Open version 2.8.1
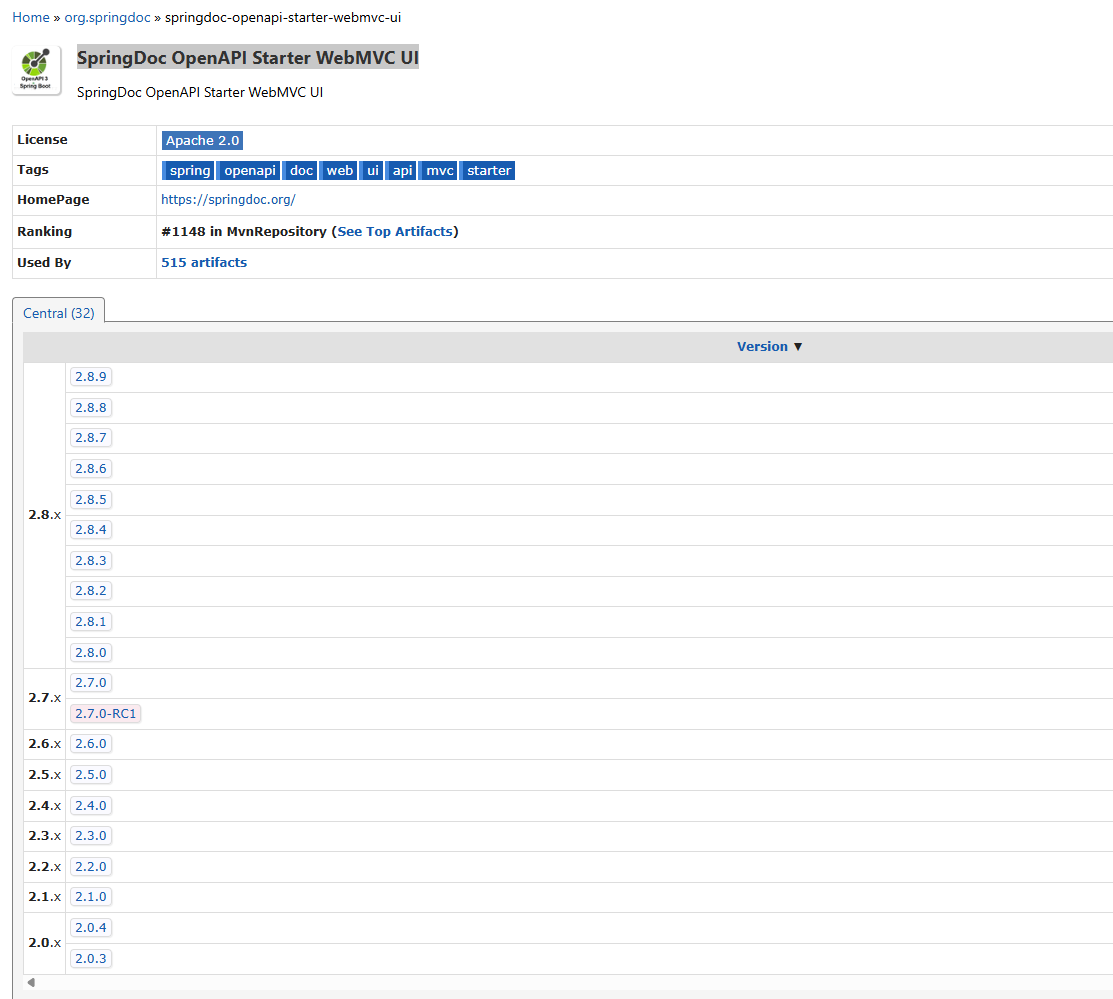 (91, 621)
